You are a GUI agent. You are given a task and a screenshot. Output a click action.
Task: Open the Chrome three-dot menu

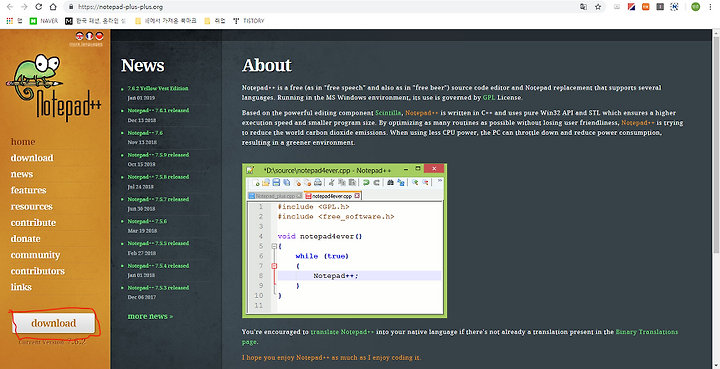click(710, 7)
